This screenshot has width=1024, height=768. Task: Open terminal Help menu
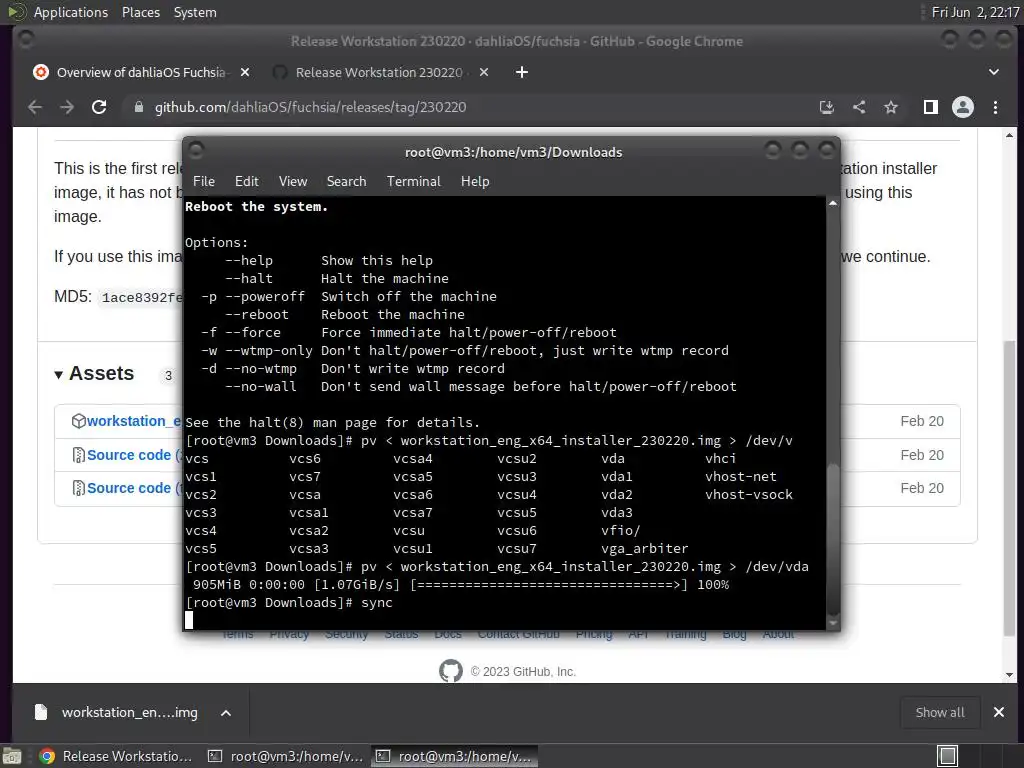(x=475, y=182)
